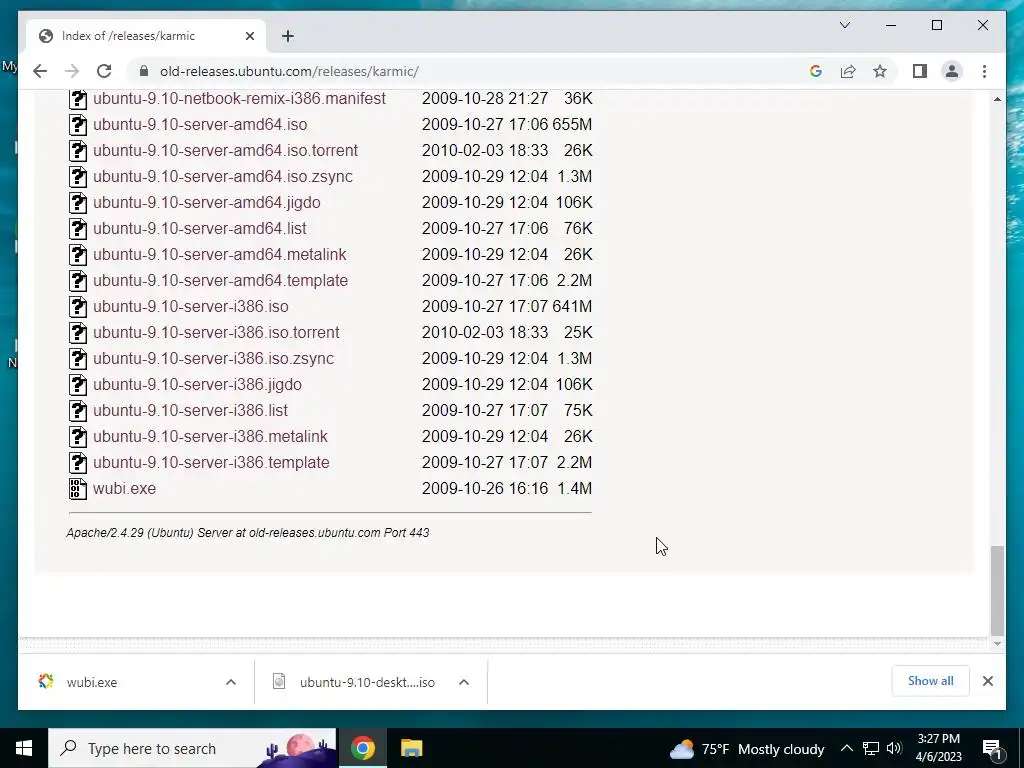The image size is (1024, 768).
Task: Download ubuntu-9.10-server-i386.iso
Action: click(x=190, y=306)
